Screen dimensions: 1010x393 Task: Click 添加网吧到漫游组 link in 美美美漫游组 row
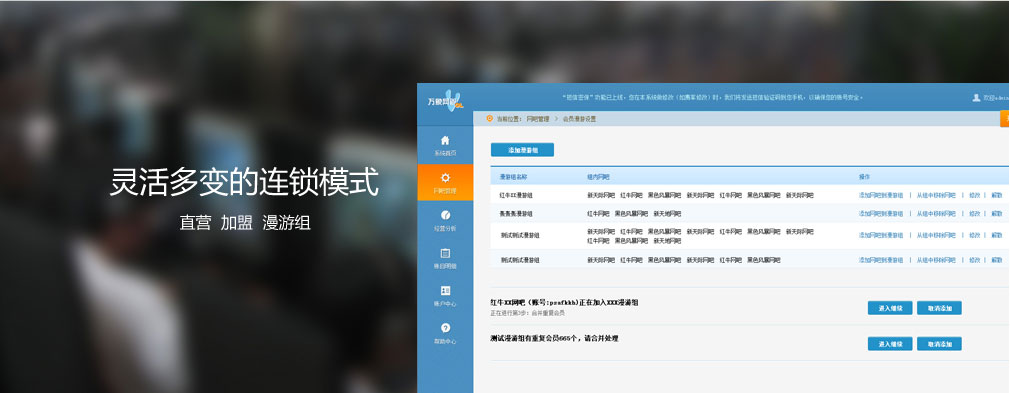pyautogui.click(x=881, y=213)
